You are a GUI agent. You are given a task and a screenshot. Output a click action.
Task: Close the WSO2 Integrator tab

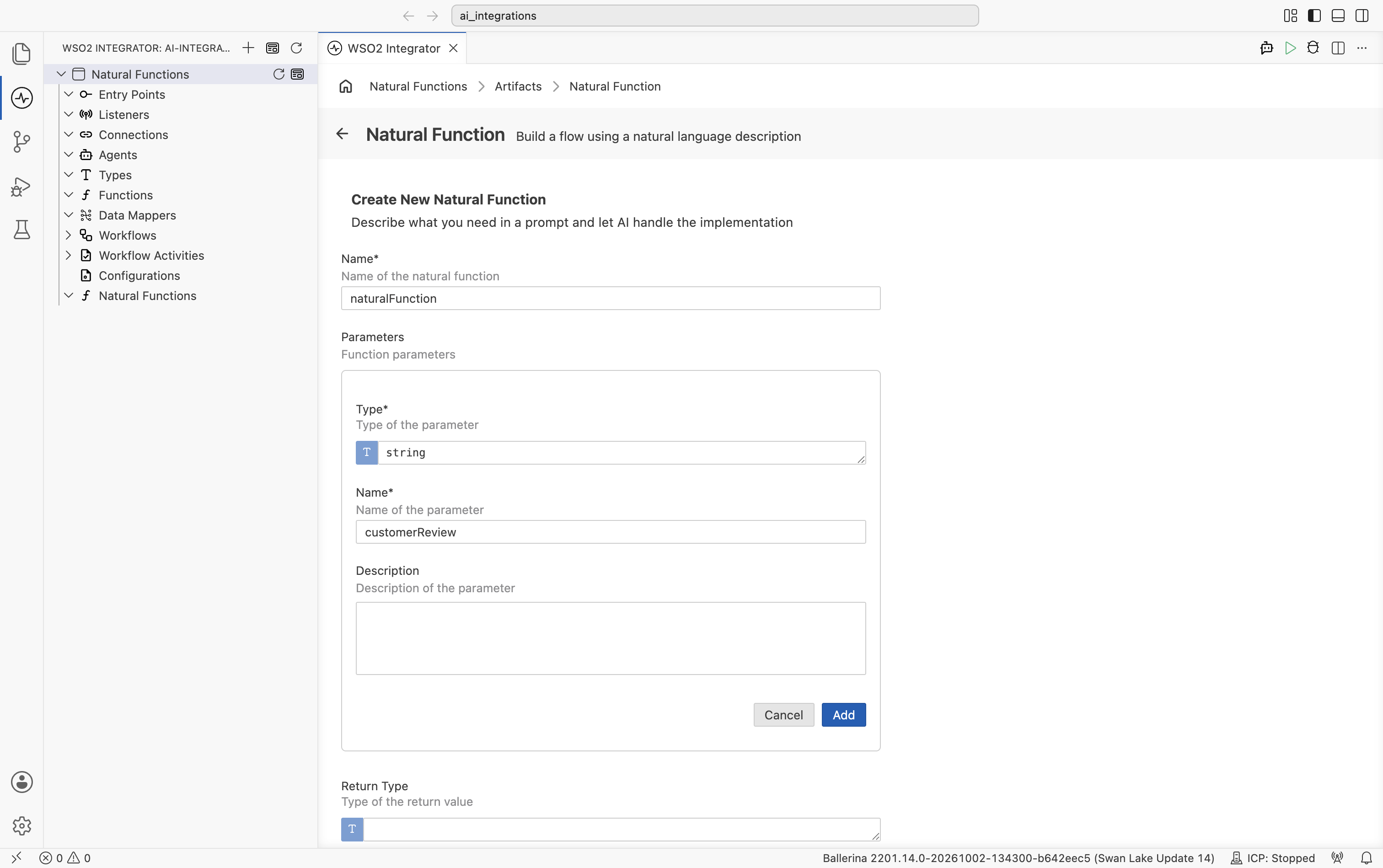454,48
